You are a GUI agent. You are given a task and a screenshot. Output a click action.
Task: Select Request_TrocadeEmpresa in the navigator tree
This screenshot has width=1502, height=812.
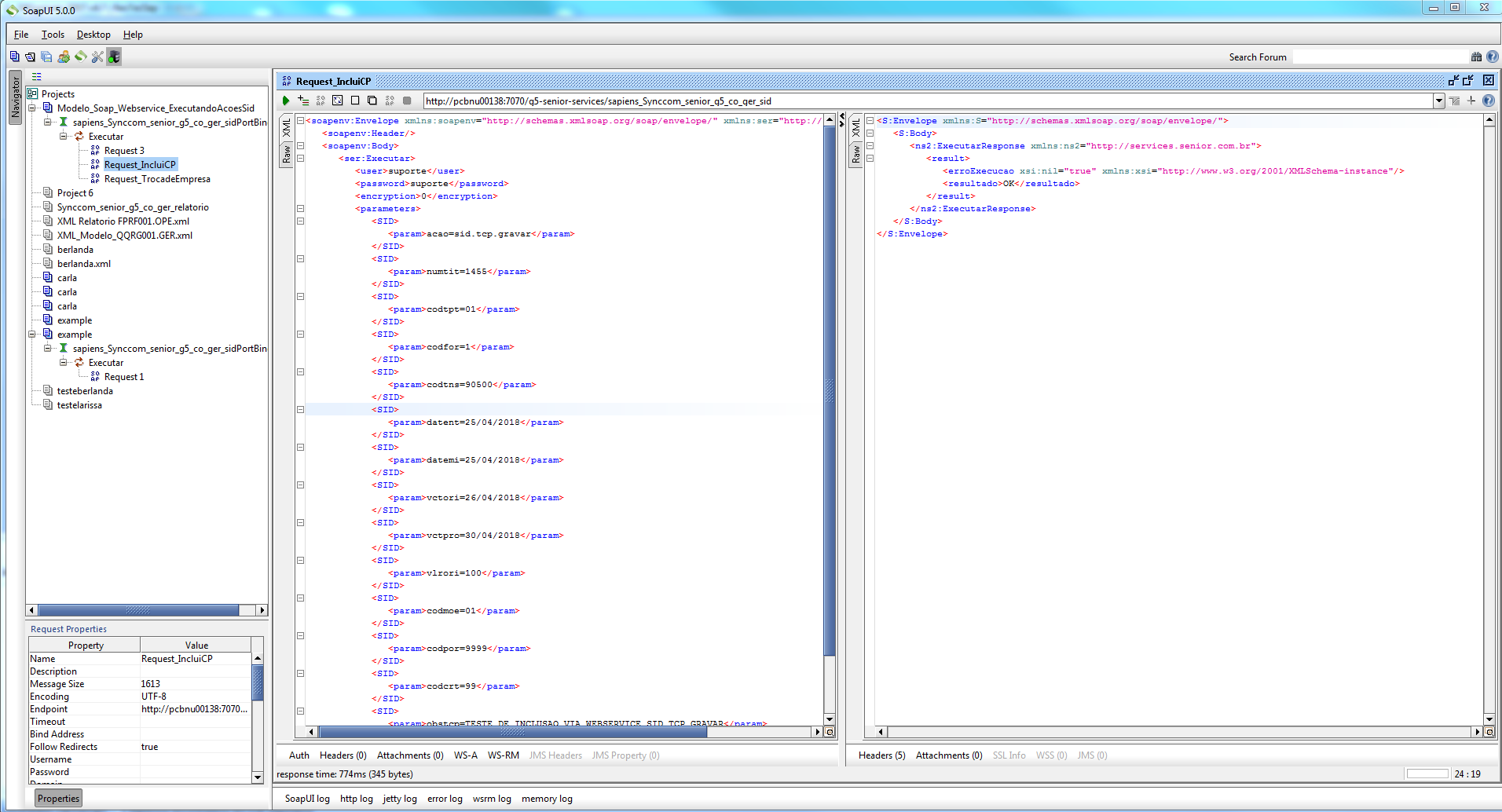click(157, 179)
